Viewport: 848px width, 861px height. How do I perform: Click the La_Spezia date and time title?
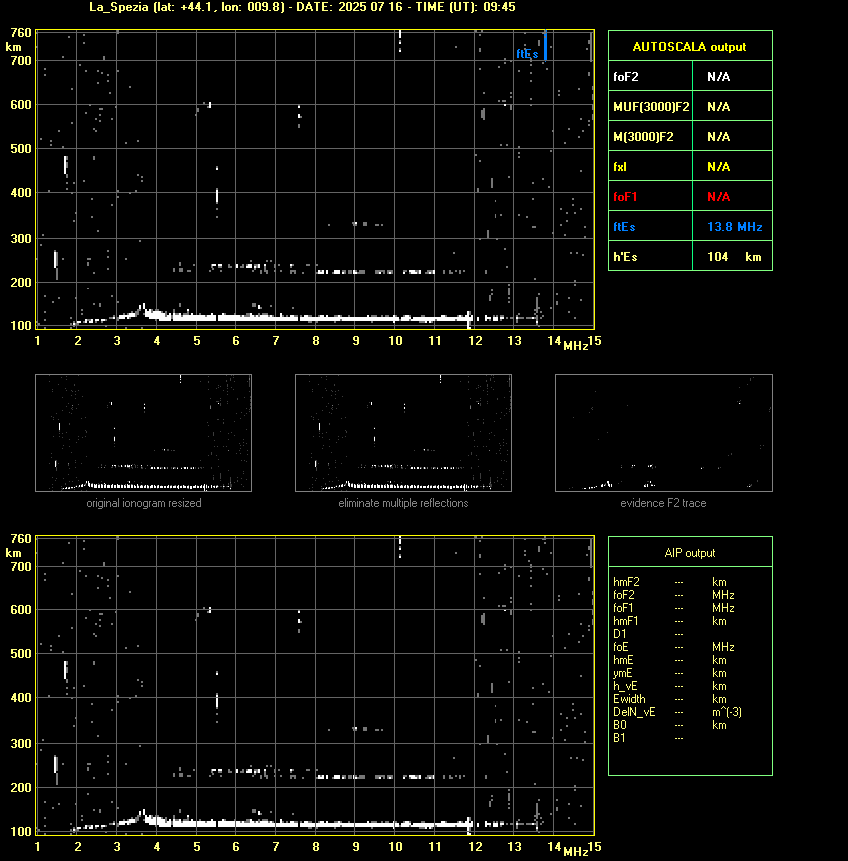[x=302, y=7]
